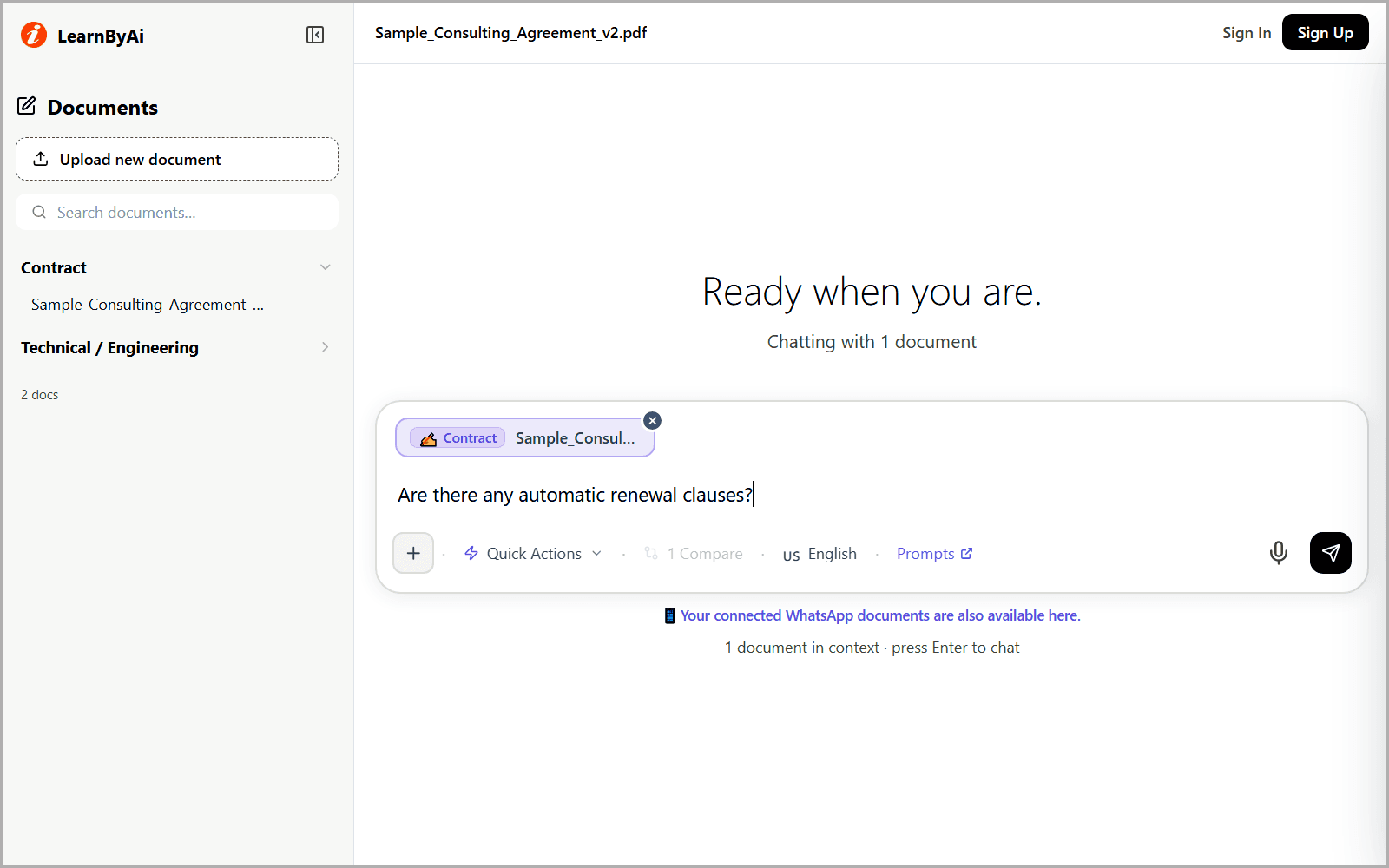Screen dimensions: 1389x868
Task: Click the Compare option
Action: (694, 554)
